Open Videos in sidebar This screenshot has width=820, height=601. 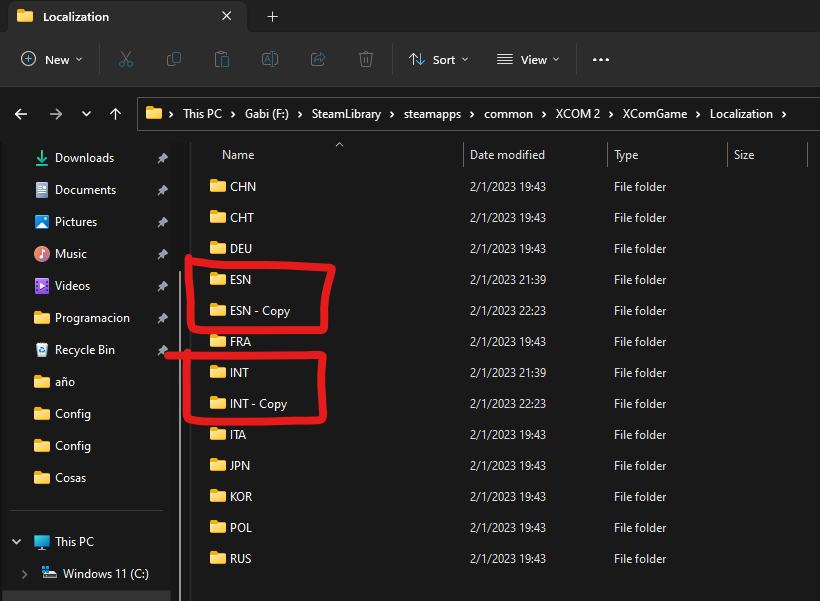pos(72,286)
